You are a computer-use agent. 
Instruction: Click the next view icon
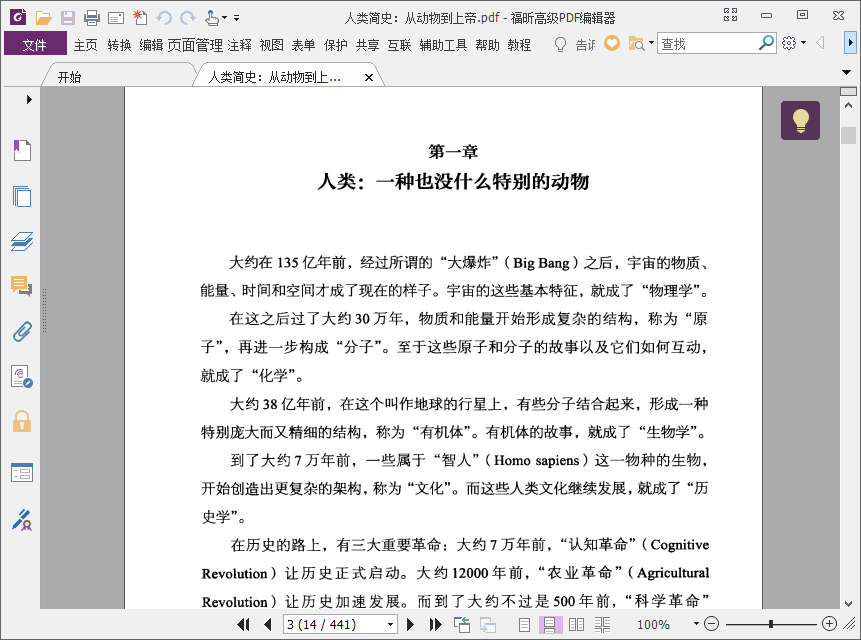tap(488, 625)
